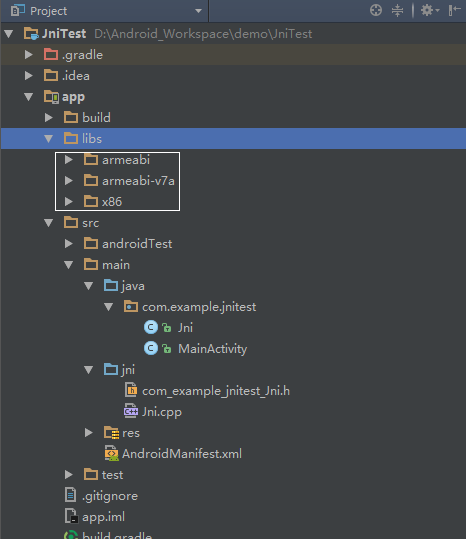The width and height of the screenshot is (466, 539).
Task: Click the app module icon
Action: (52, 97)
